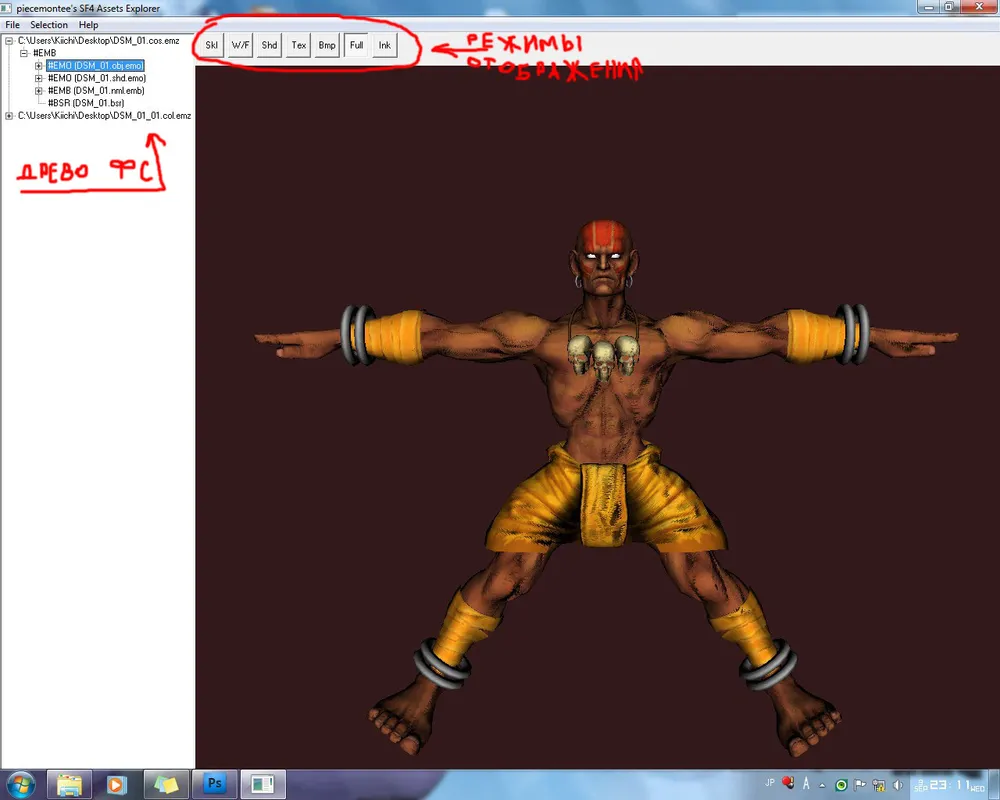Switch to Photoshop in the taskbar

(x=214, y=783)
